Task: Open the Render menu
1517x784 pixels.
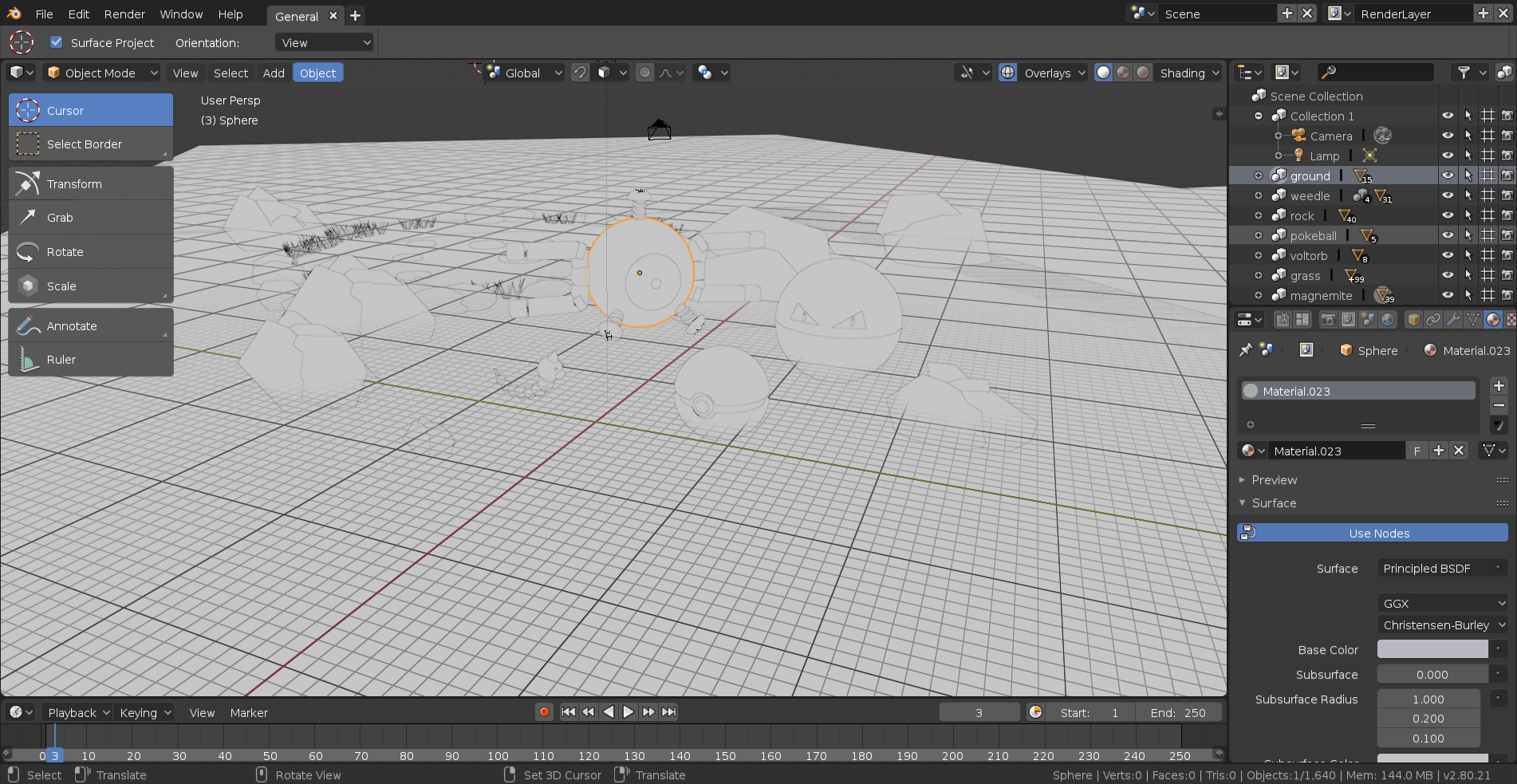Action: point(124,14)
